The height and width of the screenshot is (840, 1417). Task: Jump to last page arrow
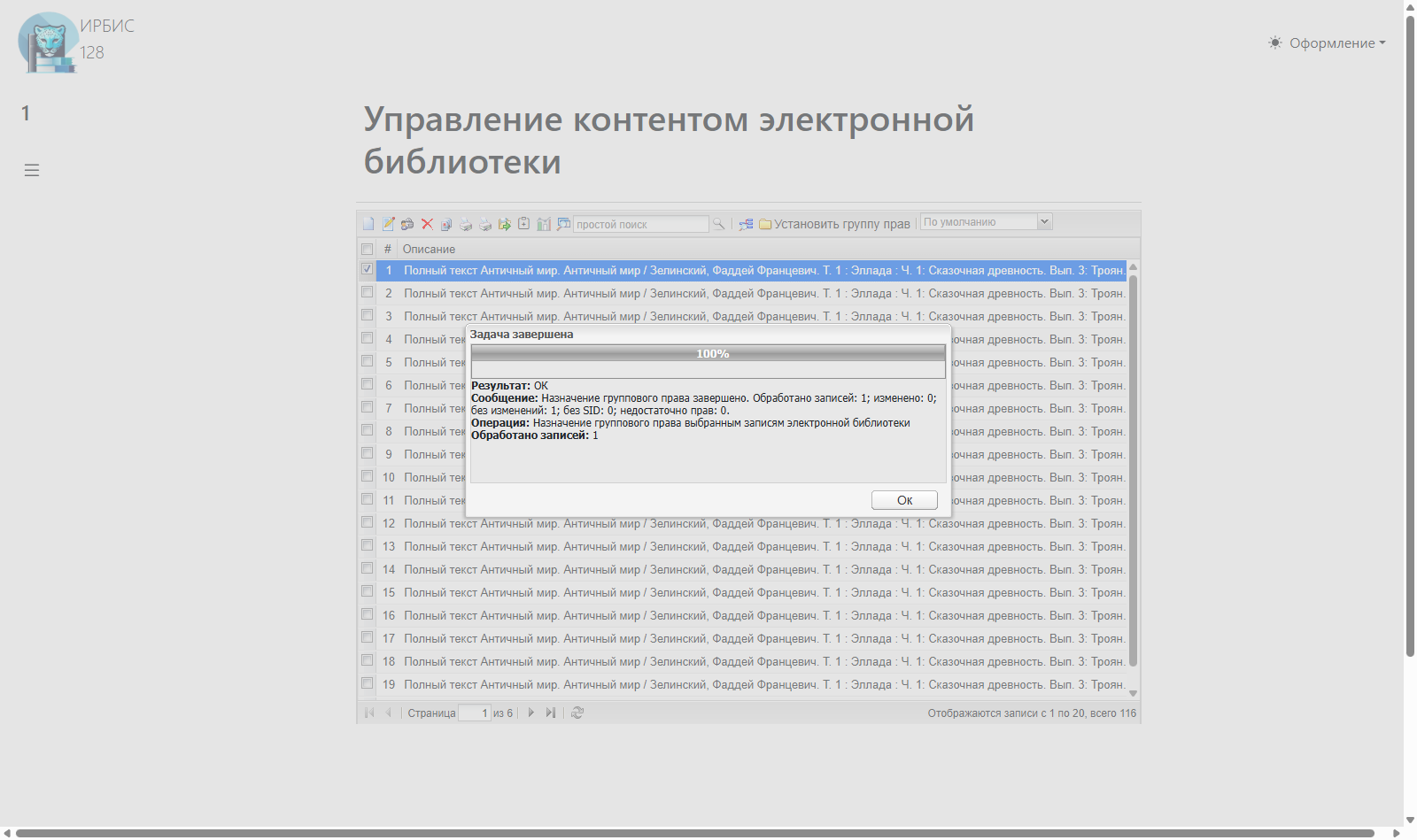tap(550, 713)
